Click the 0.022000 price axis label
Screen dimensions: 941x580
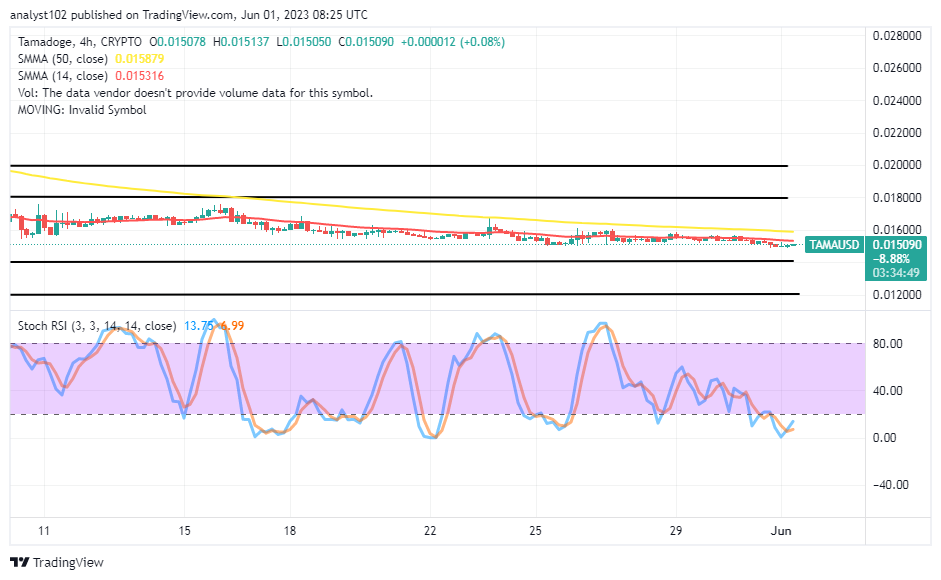(897, 133)
